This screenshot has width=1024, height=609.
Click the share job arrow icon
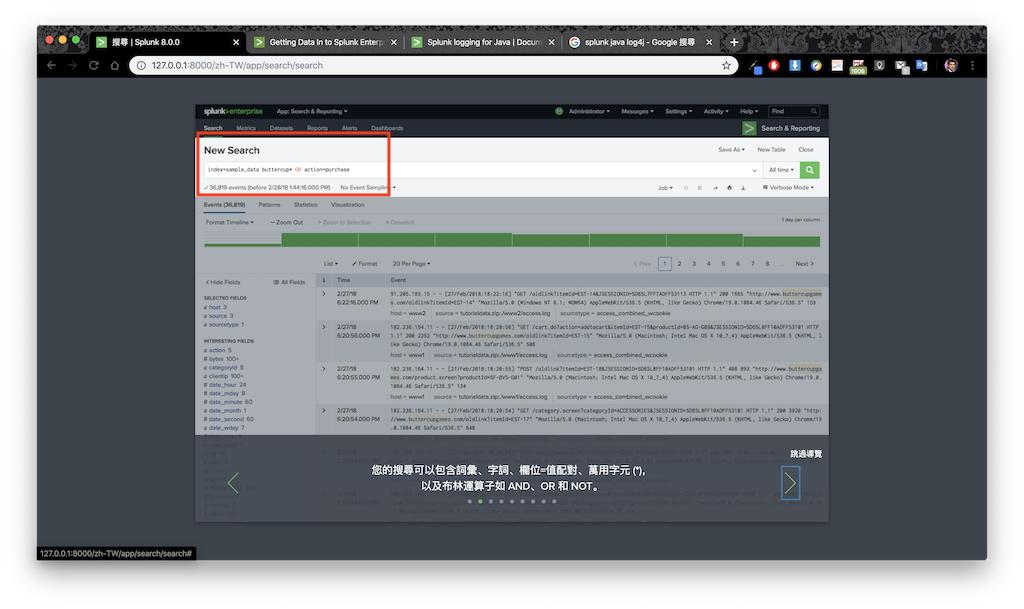pos(715,188)
